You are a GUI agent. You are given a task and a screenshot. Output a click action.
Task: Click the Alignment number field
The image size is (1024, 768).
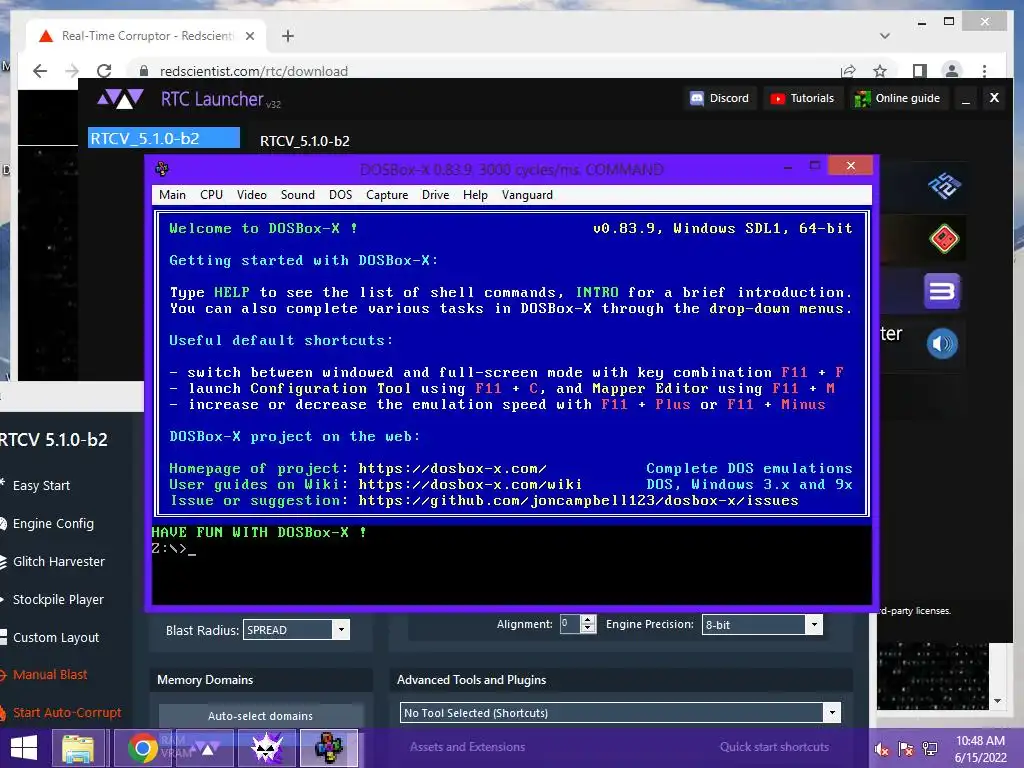coord(570,624)
